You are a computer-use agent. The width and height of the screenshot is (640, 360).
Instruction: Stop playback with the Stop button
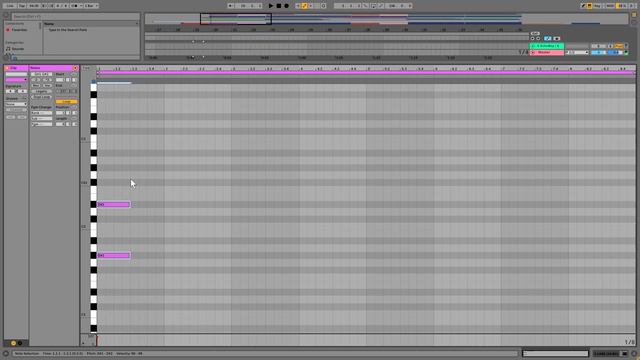click(x=279, y=6)
